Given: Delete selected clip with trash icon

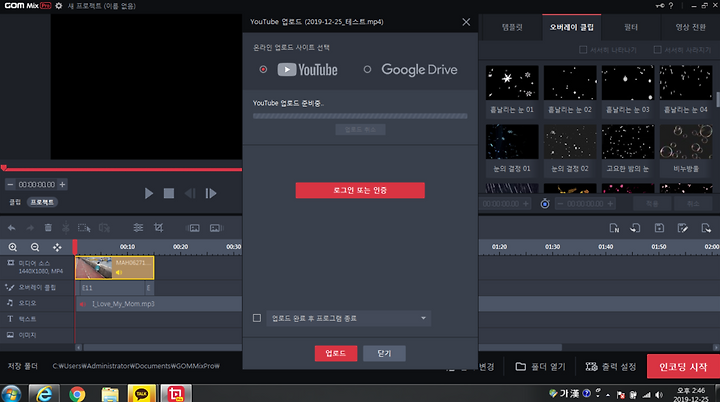Looking at the screenshot, I should tap(48, 228).
